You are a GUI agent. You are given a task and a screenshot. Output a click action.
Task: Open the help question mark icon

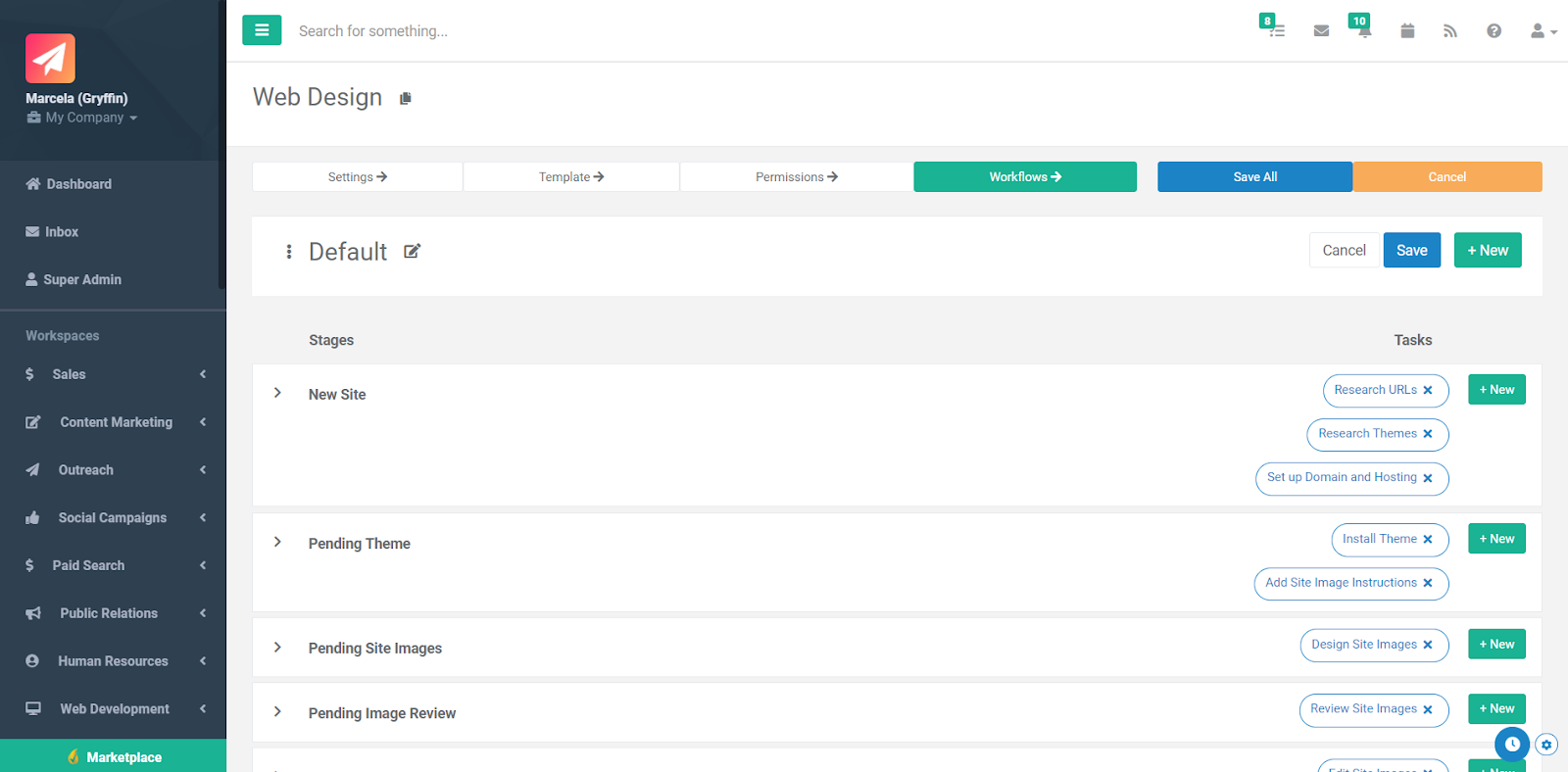pyautogui.click(x=1494, y=31)
